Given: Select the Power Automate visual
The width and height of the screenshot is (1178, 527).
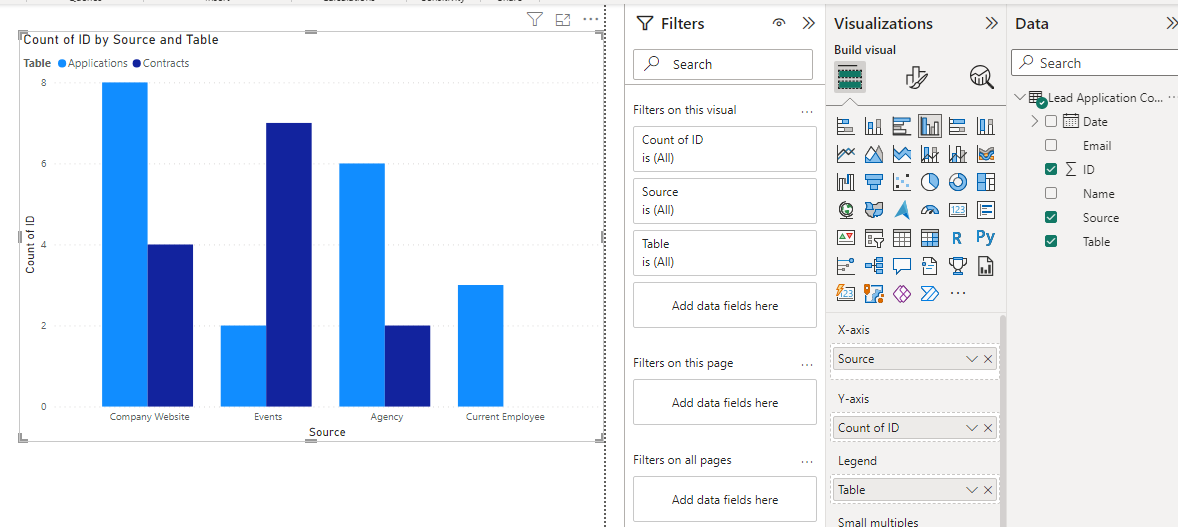Looking at the screenshot, I should (x=929, y=292).
